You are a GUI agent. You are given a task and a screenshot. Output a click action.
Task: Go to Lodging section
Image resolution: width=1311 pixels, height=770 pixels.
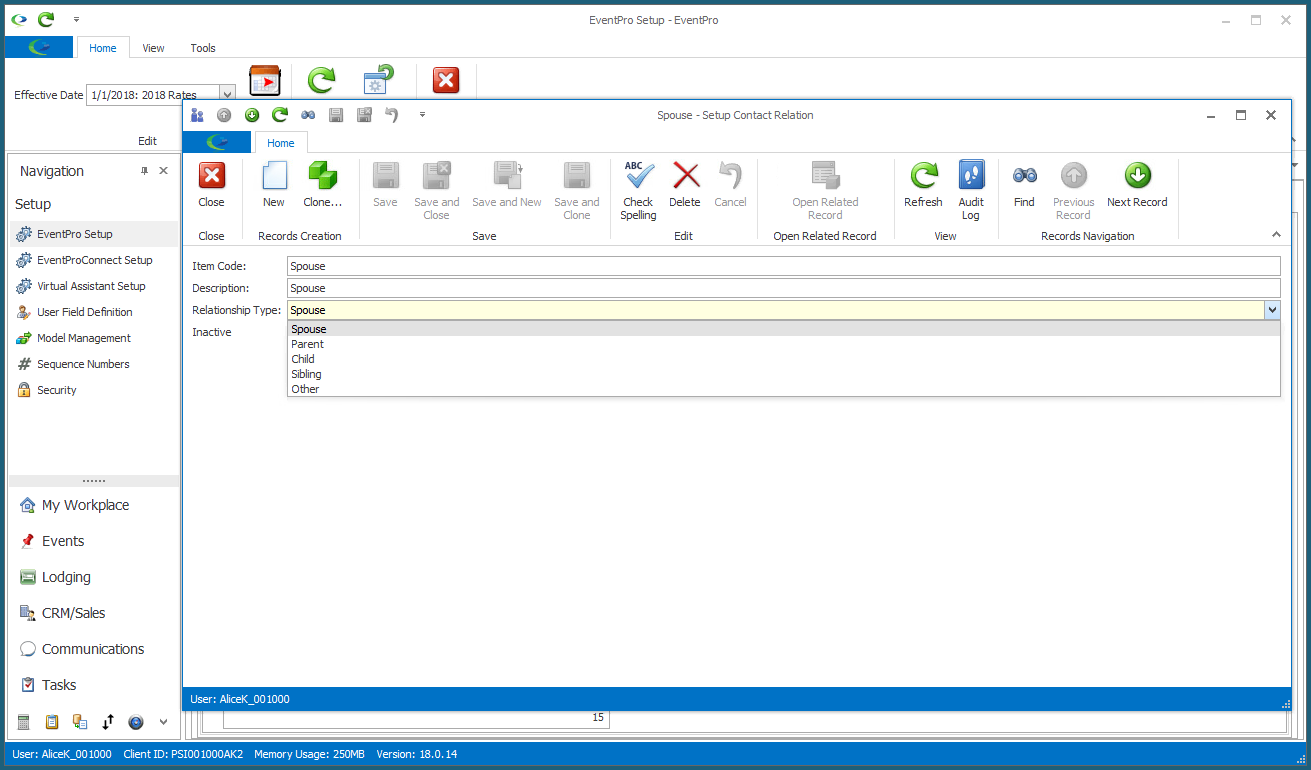point(94,577)
